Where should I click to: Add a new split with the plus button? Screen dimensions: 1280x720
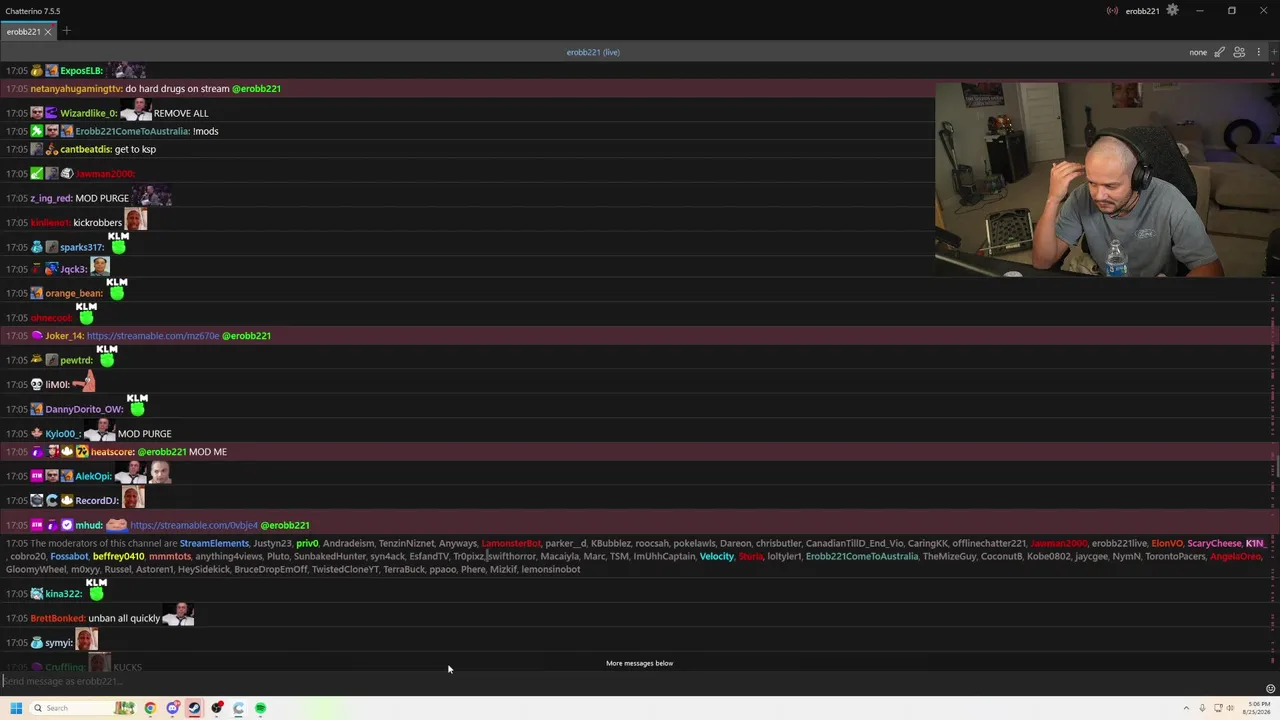click(1272, 52)
